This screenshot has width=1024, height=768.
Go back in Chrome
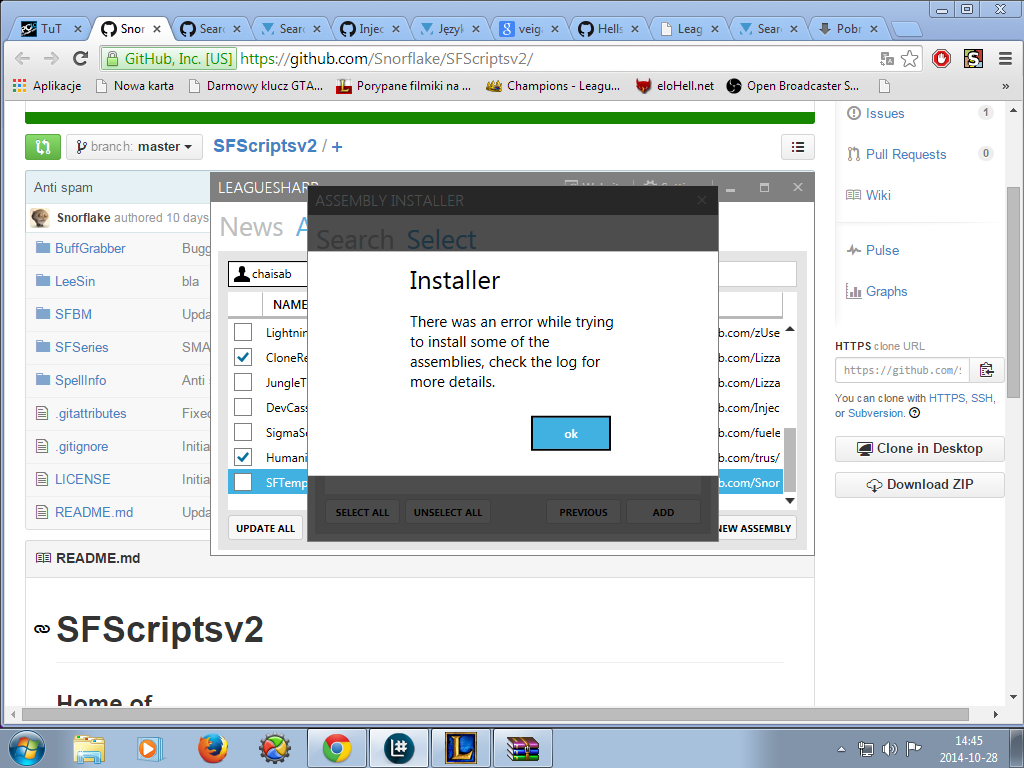(x=22, y=59)
